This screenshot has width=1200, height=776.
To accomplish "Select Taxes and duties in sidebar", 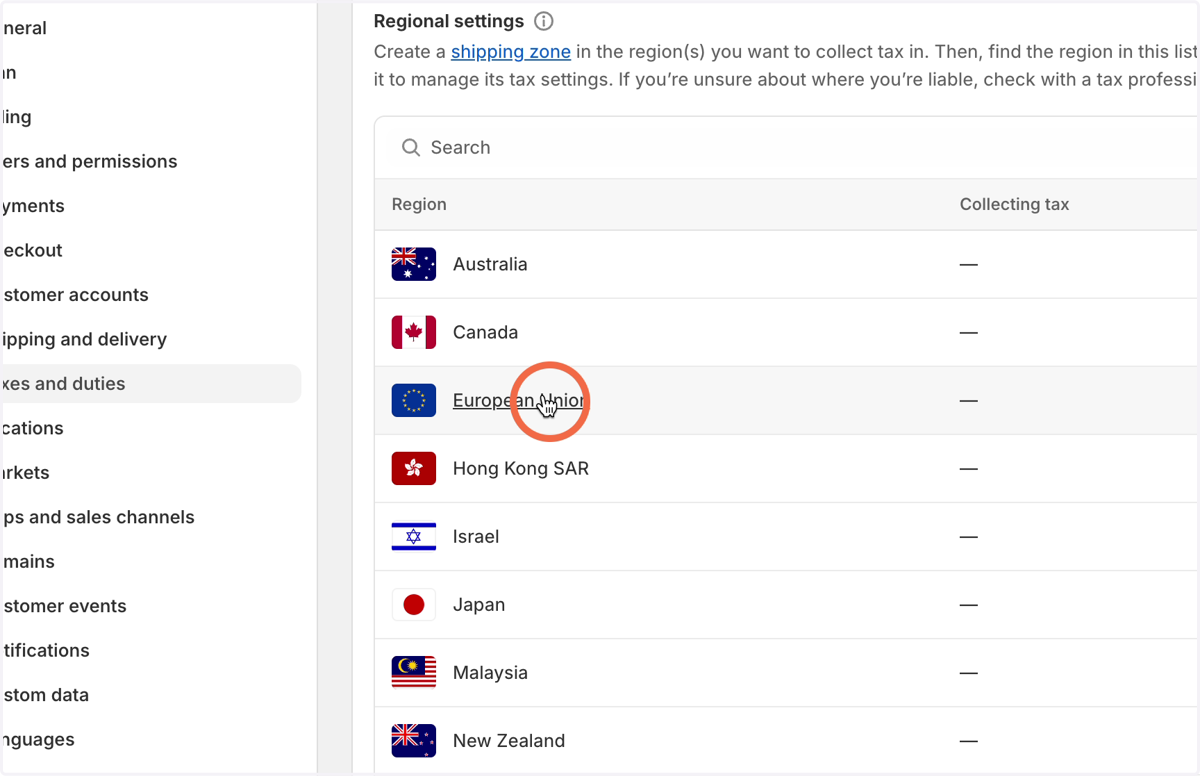I will (x=150, y=384).
